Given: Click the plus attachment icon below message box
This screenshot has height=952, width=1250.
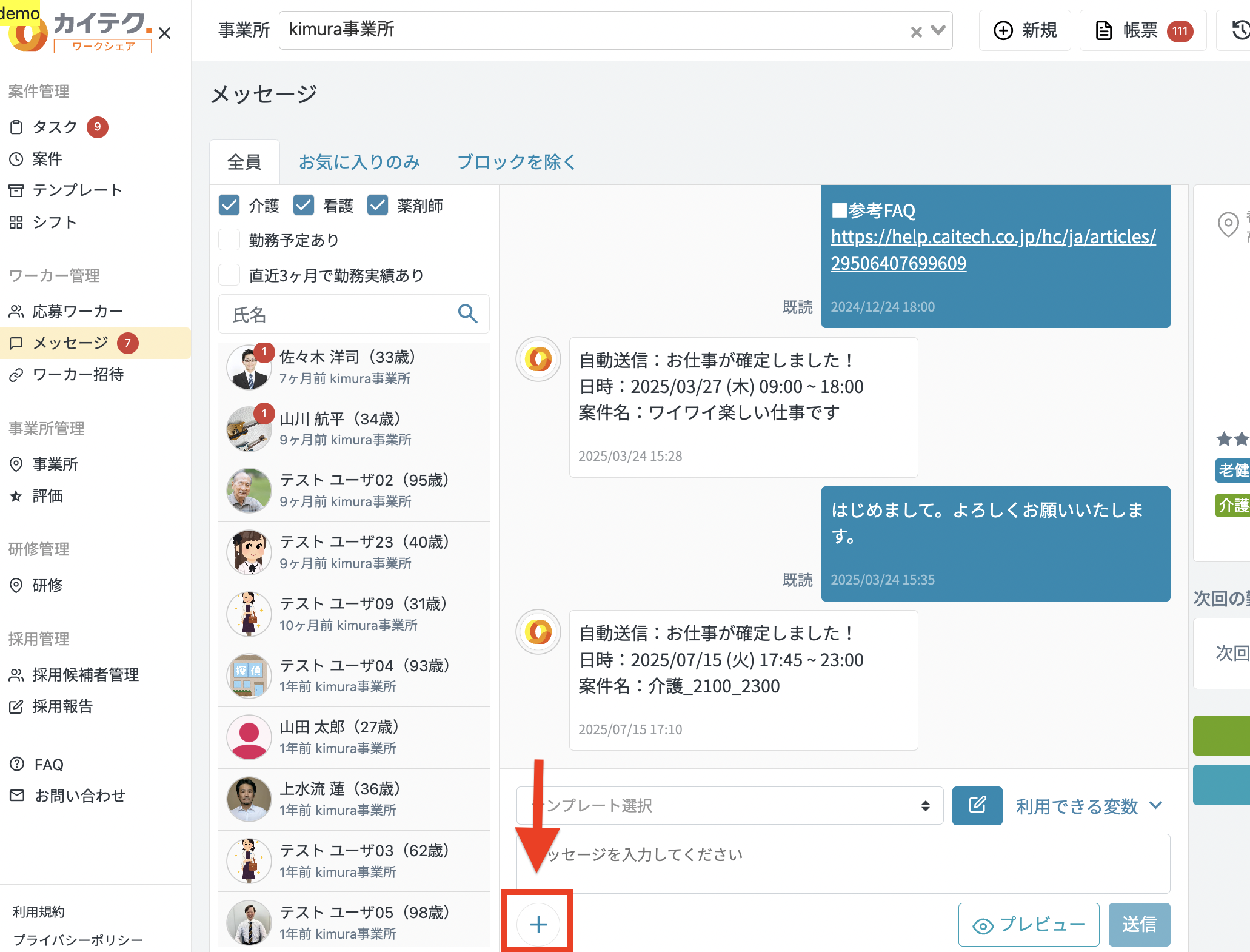Looking at the screenshot, I should 538,924.
